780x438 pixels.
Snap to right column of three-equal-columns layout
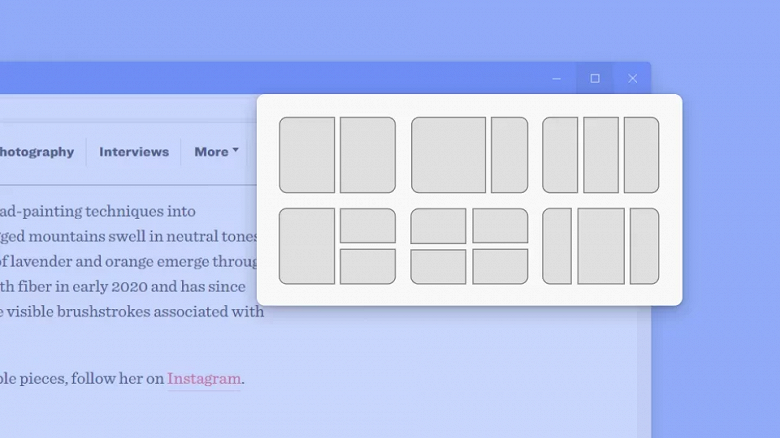(x=641, y=155)
